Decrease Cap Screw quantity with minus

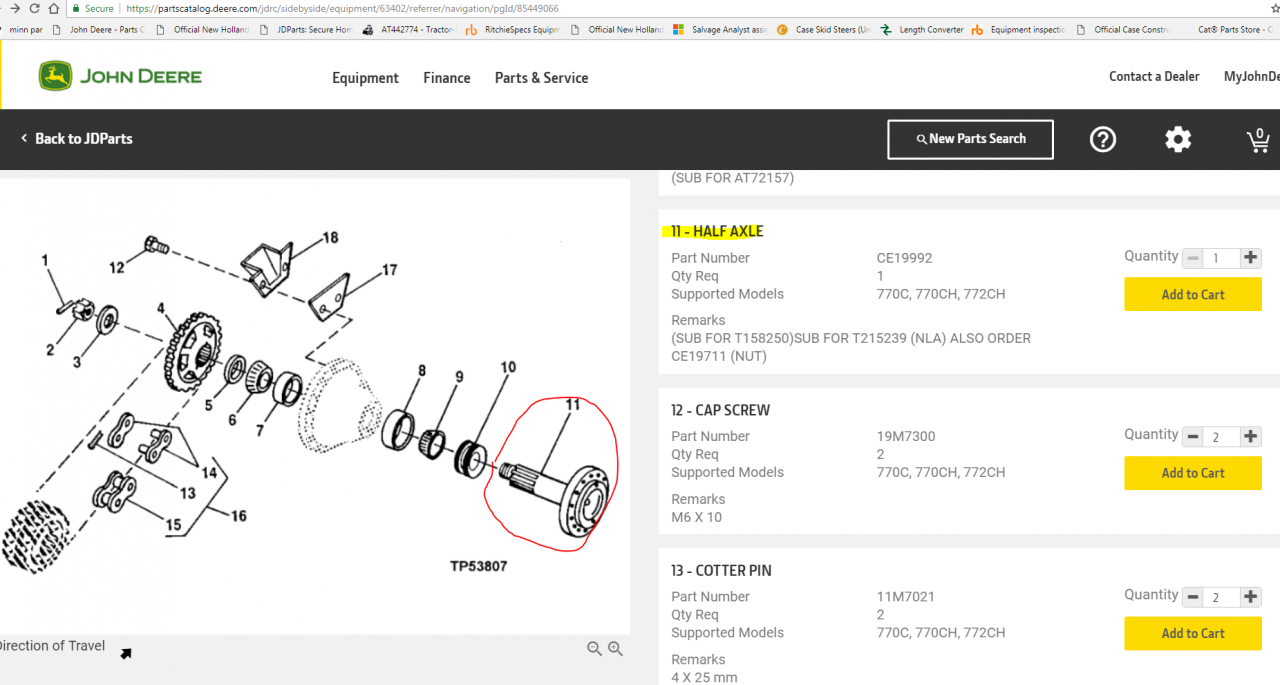pyautogui.click(x=1192, y=437)
